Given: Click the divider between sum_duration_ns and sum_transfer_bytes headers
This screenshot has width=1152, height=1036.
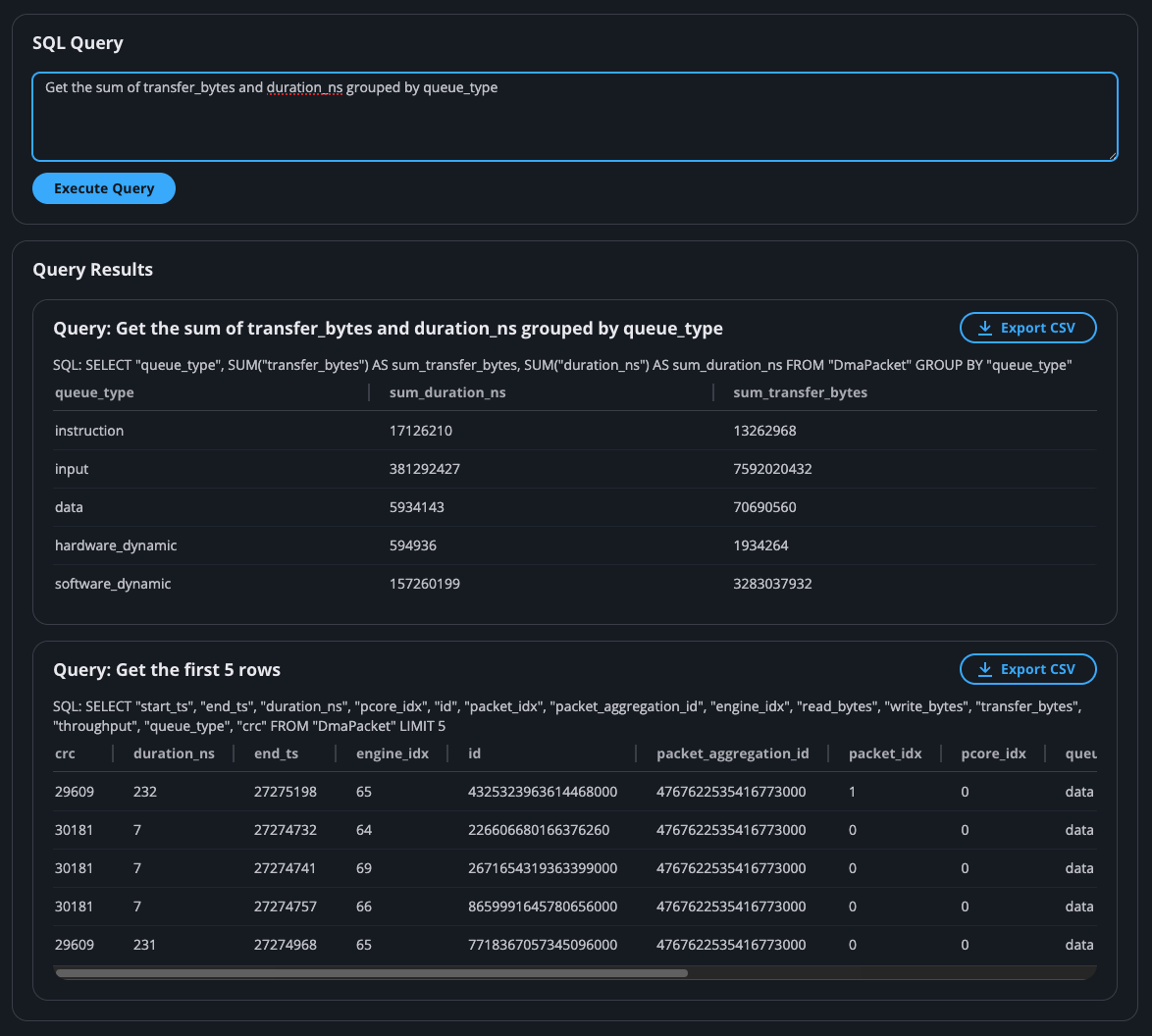Looking at the screenshot, I should coord(713,392).
